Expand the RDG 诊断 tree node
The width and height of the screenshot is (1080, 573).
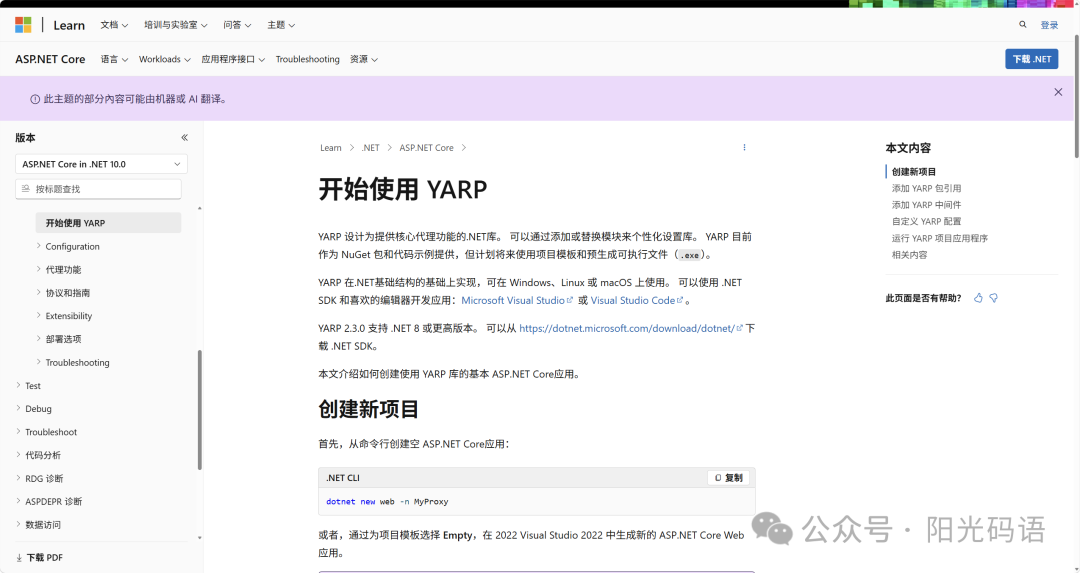pos(18,478)
